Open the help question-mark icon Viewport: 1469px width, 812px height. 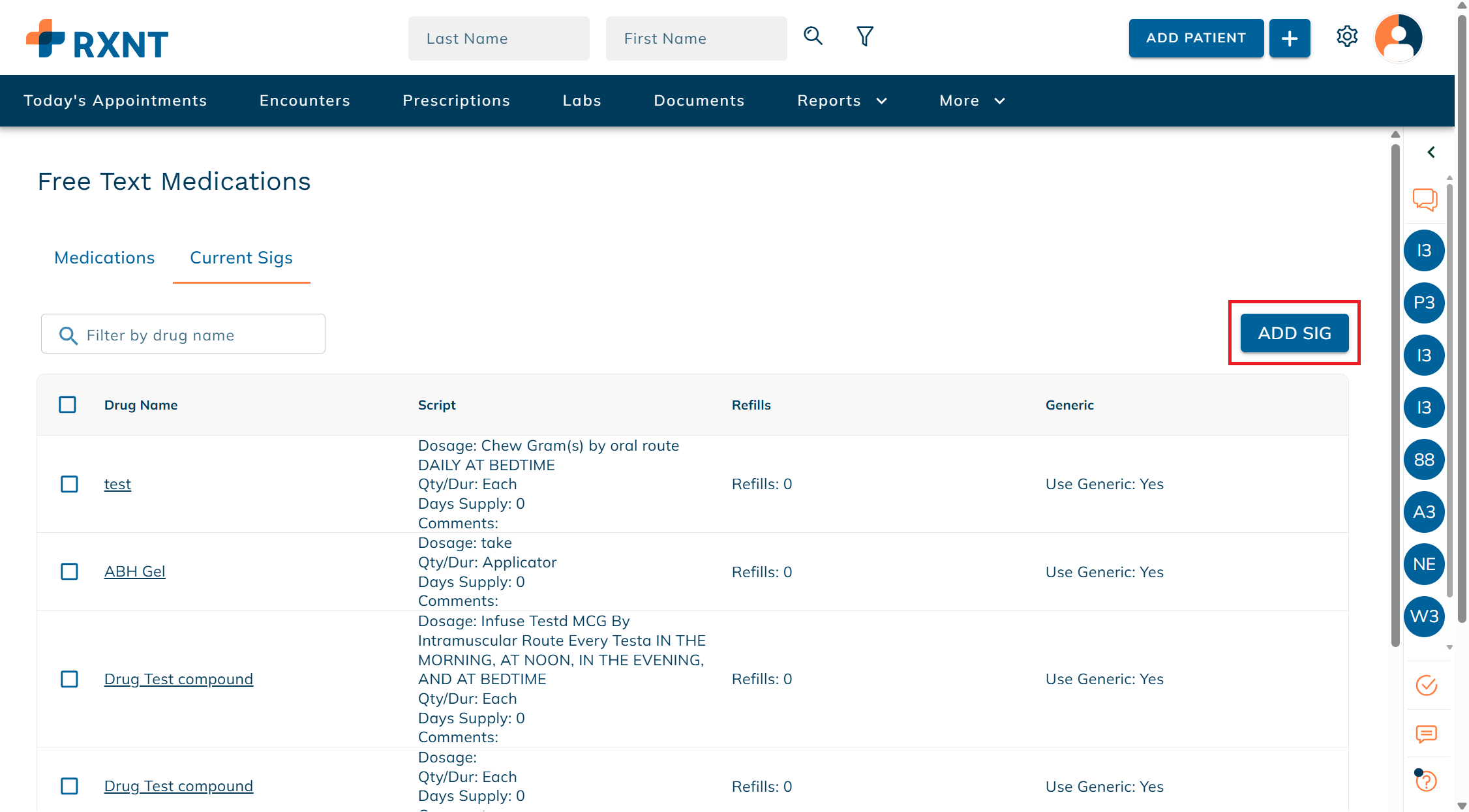click(1426, 781)
